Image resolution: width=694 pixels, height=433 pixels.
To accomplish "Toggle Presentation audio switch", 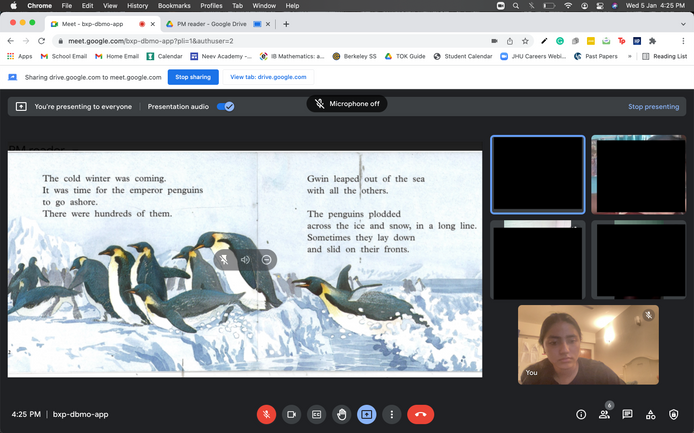I will 226,107.
